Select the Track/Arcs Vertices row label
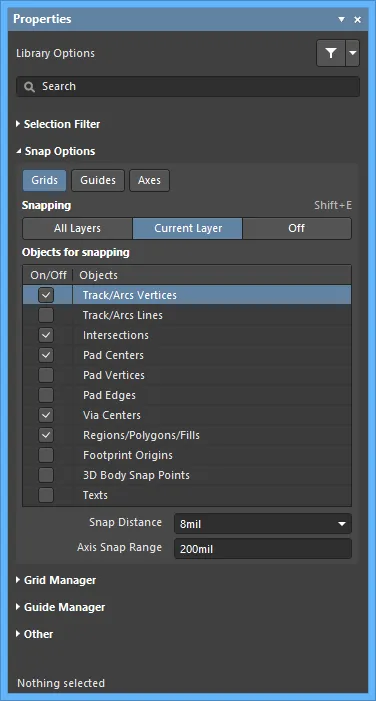This screenshot has width=376, height=701. 130,295
